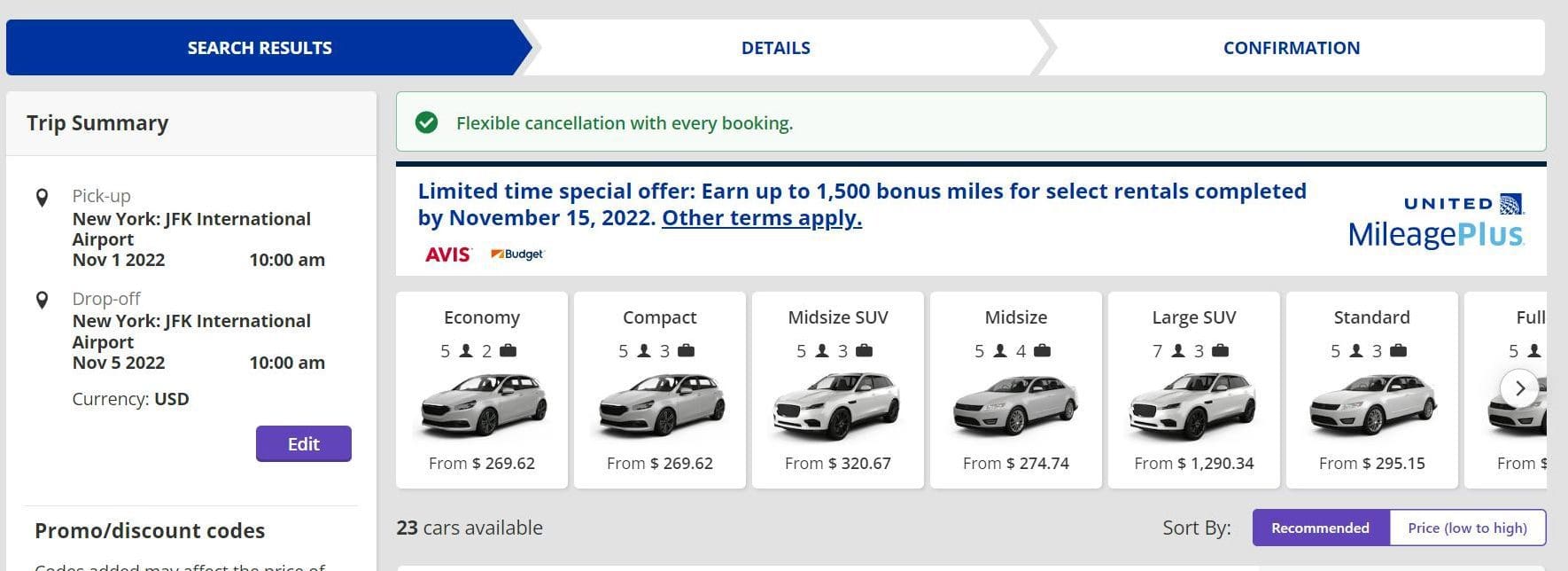Click the Edit button in Trip Summary
The height and width of the screenshot is (571, 1568).
point(303,443)
